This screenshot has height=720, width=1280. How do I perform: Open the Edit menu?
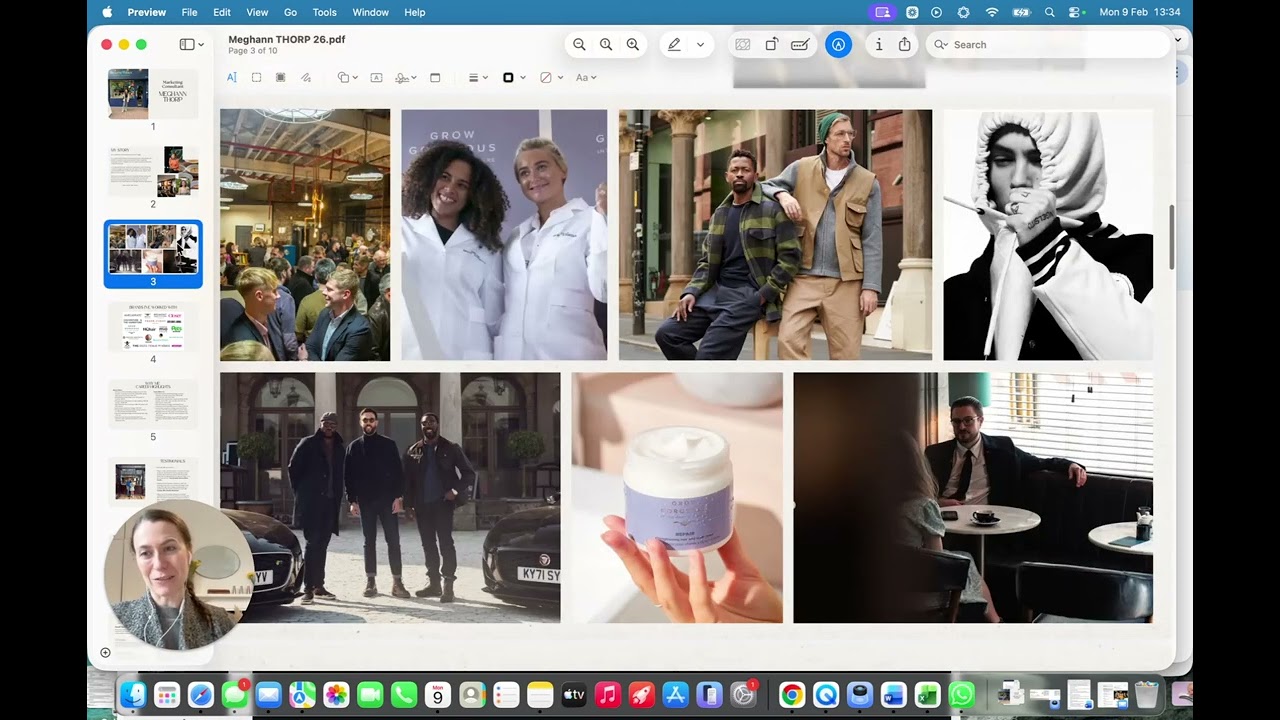(222, 12)
